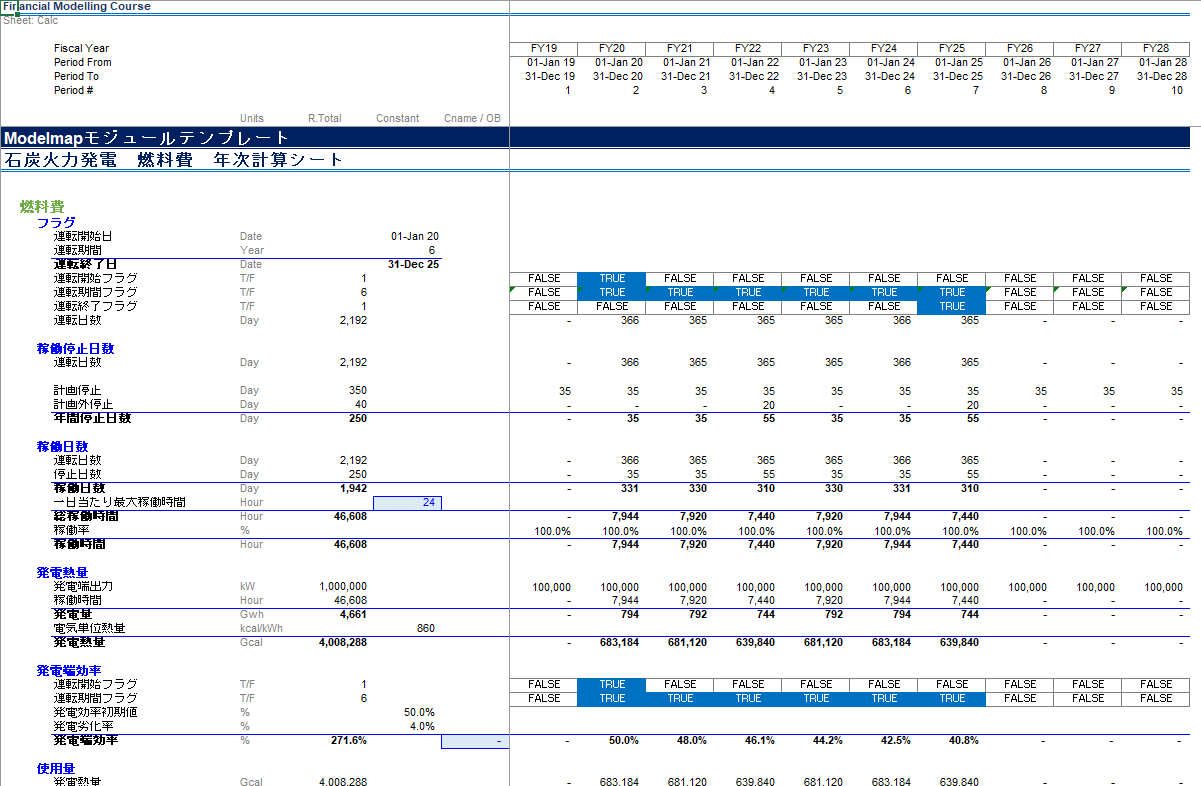Click the R.Total column header label
Viewport: 1201px width, 786px height.
click(x=324, y=118)
